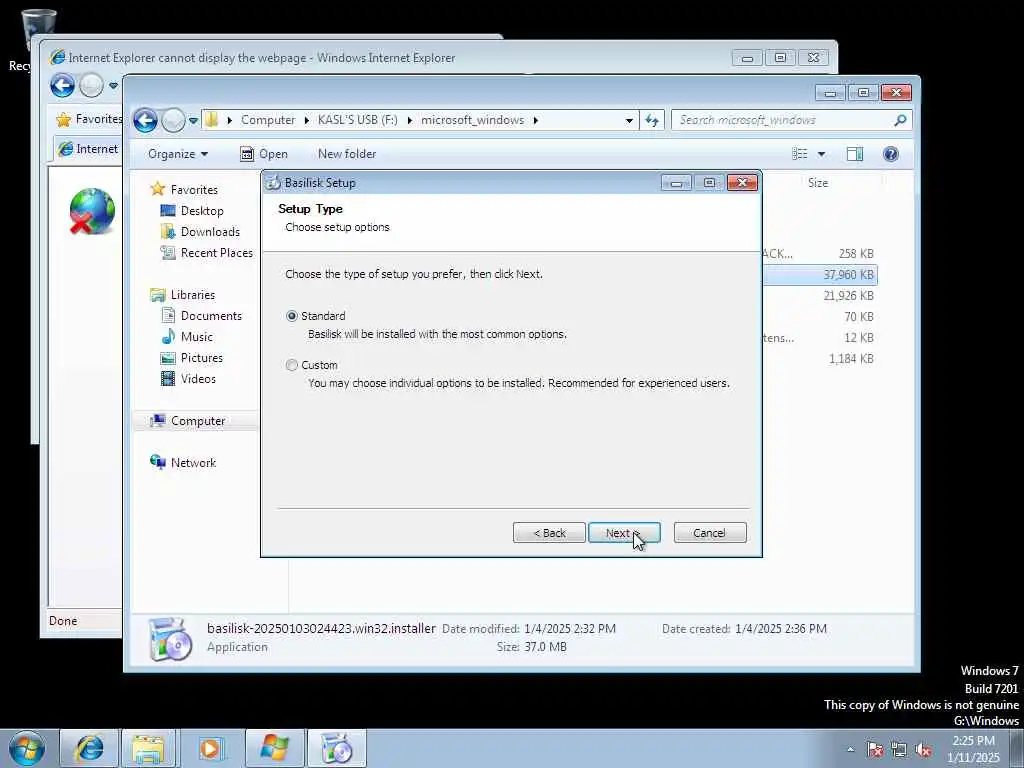The height and width of the screenshot is (768, 1024).
Task: Maximize the Basilisk Setup window
Action: point(709,183)
